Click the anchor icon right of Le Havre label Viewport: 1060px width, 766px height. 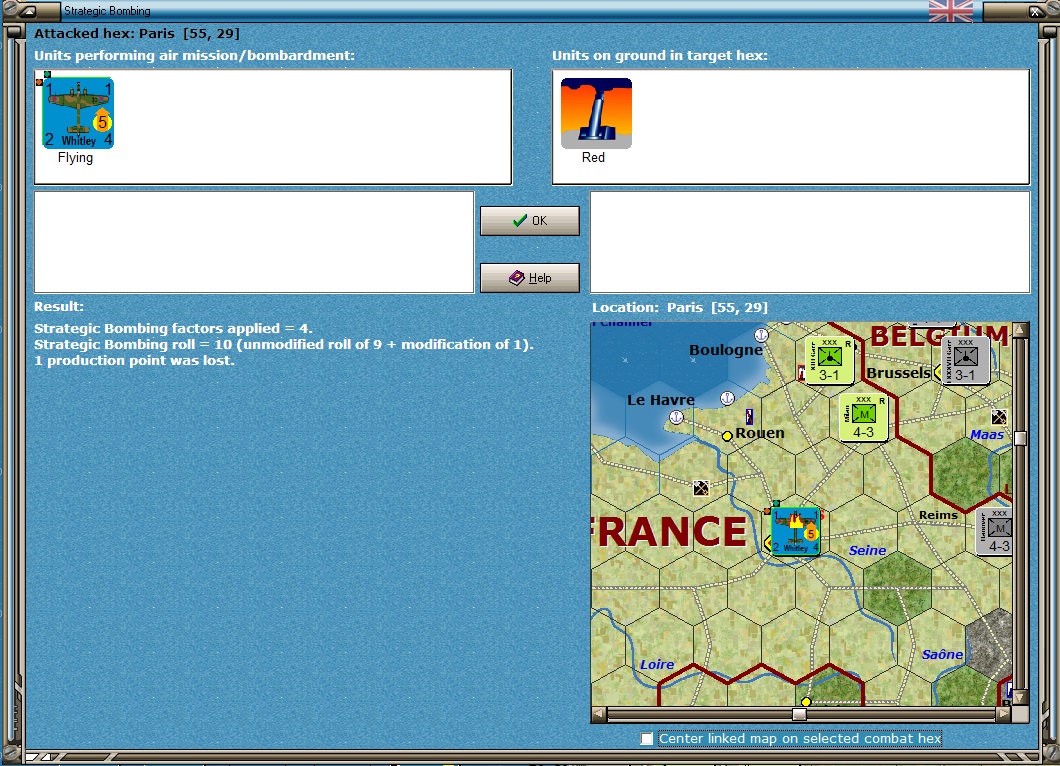click(x=727, y=398)
